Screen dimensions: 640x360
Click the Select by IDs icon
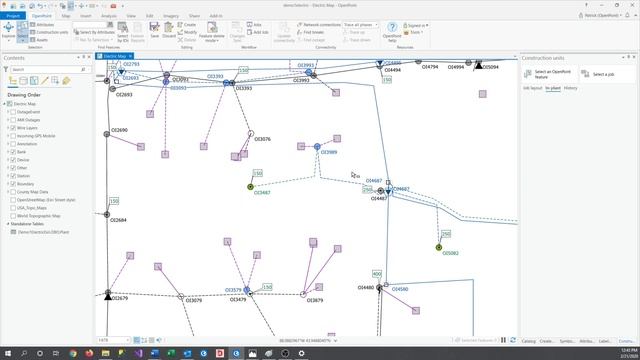pos(123,32)
